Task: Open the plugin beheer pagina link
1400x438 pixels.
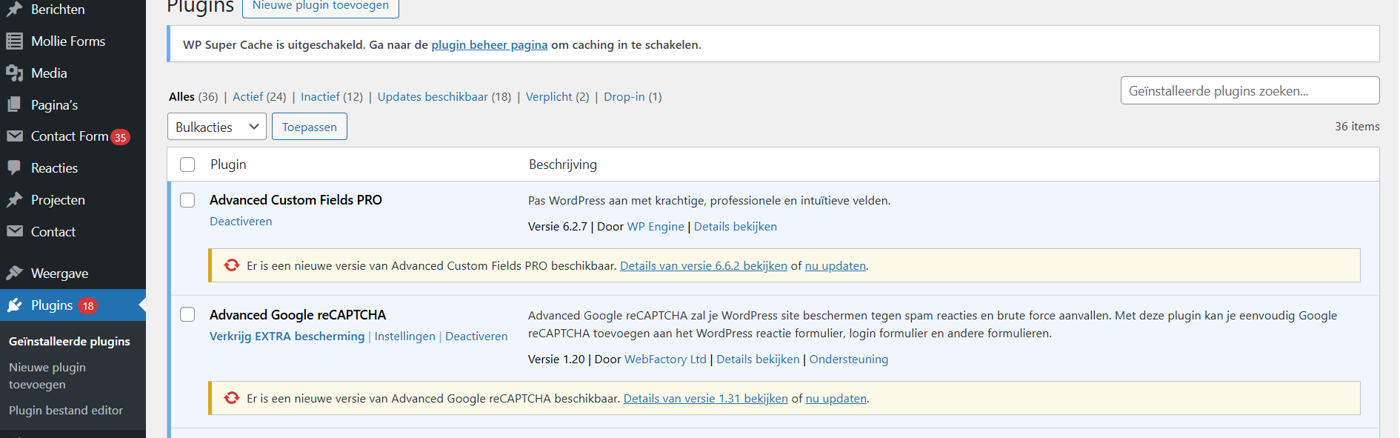Action: [489, 45]
